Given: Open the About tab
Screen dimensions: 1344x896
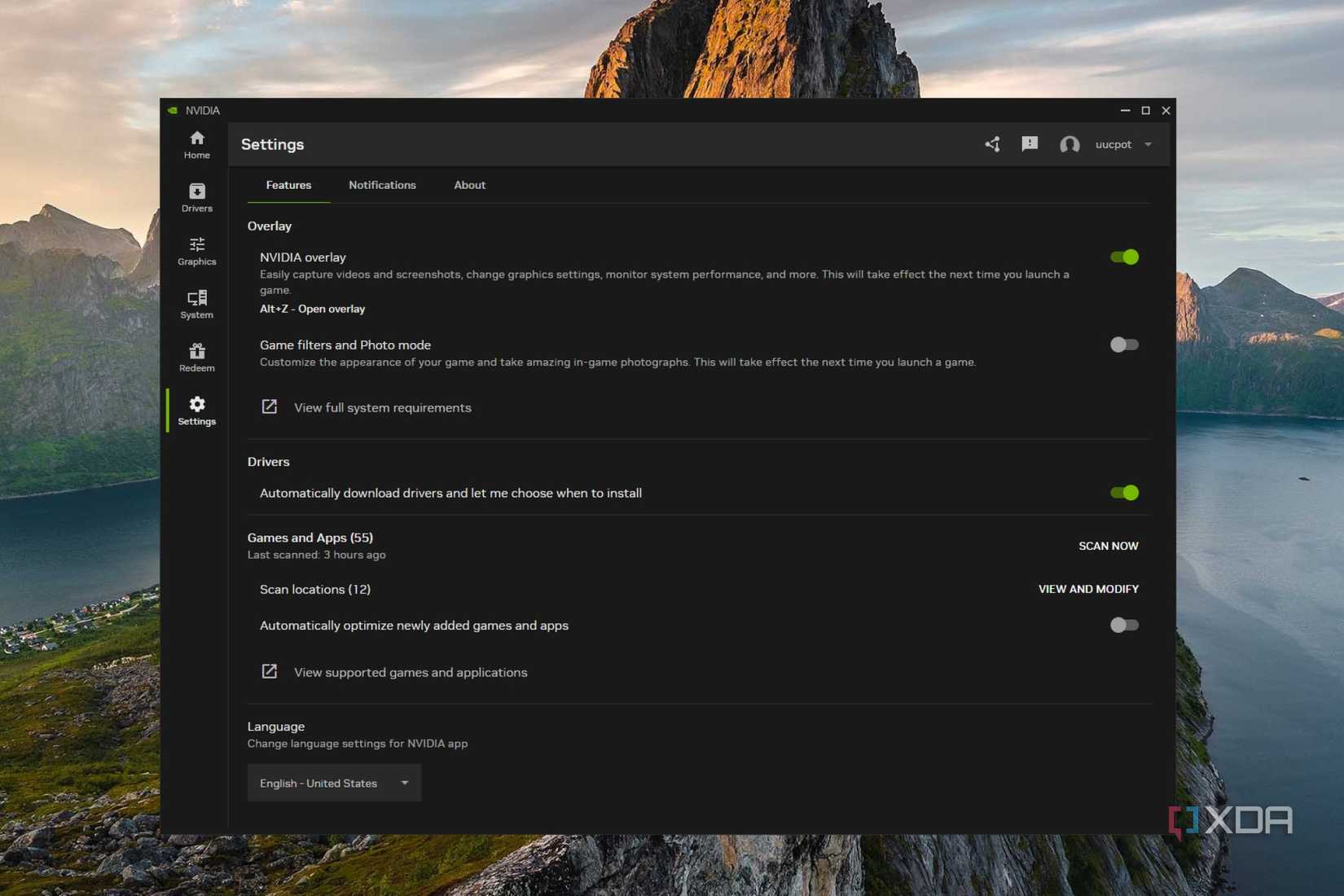Looking at the screenshot, I should click(469, 185).
